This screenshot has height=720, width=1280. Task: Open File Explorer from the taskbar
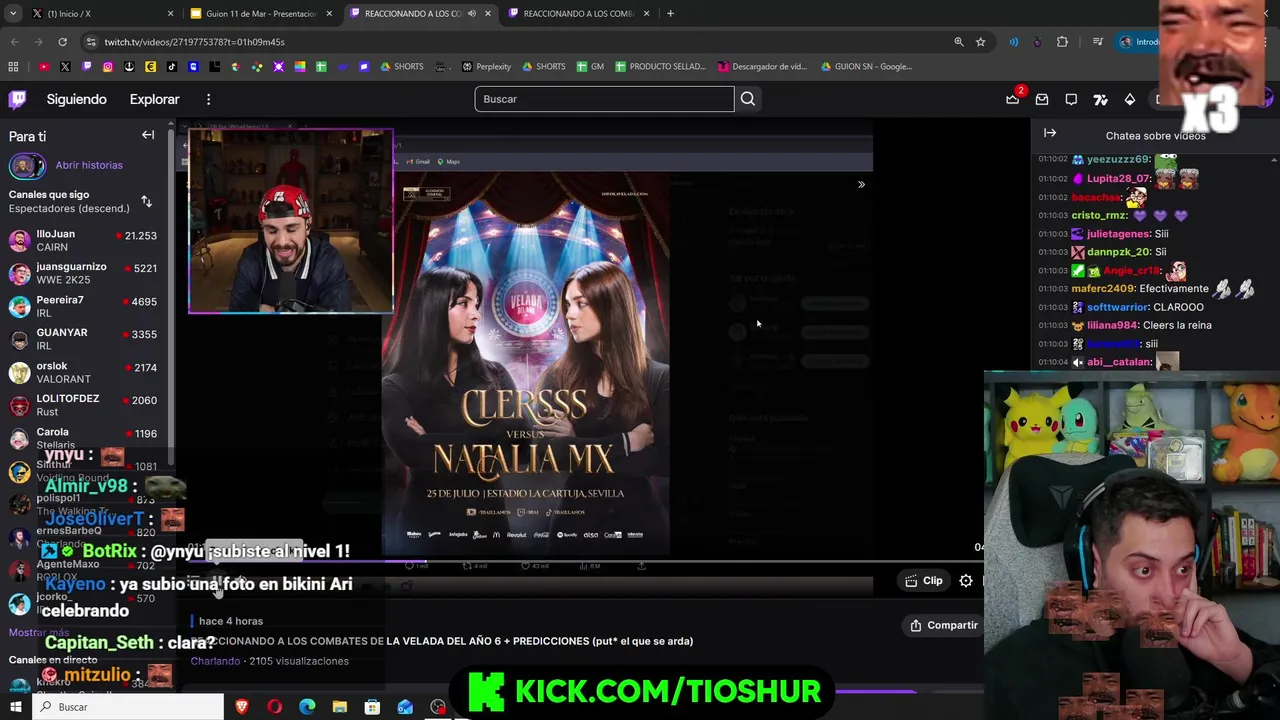(x=339, y=707)
